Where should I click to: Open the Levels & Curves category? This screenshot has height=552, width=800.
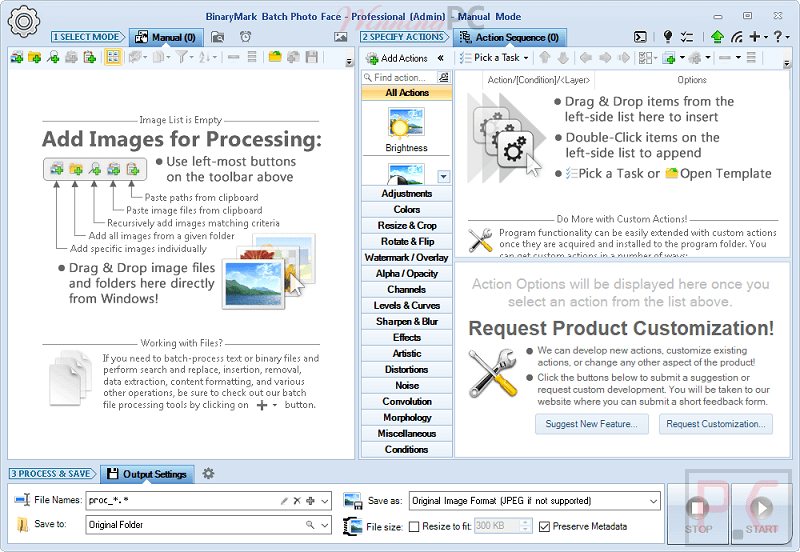(407, 306)
